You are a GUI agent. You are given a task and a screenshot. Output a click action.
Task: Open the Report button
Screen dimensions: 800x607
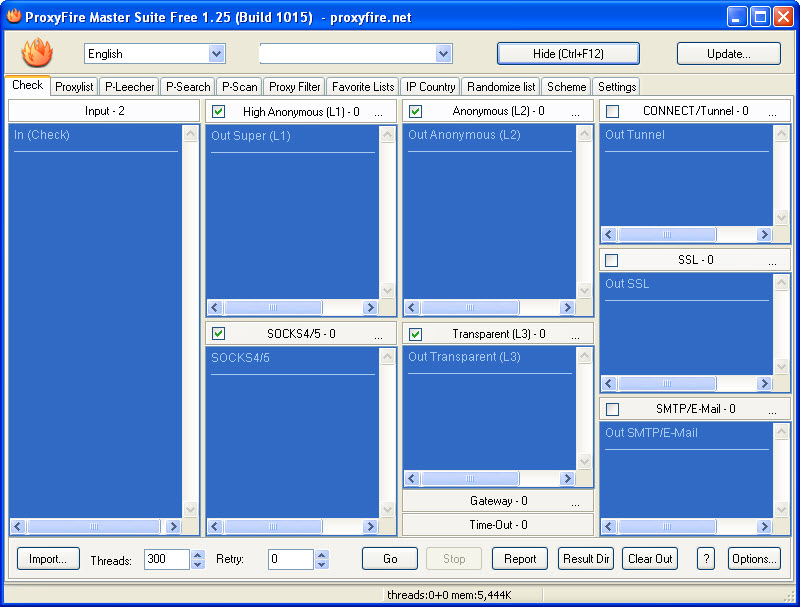(x=520, y=559)
